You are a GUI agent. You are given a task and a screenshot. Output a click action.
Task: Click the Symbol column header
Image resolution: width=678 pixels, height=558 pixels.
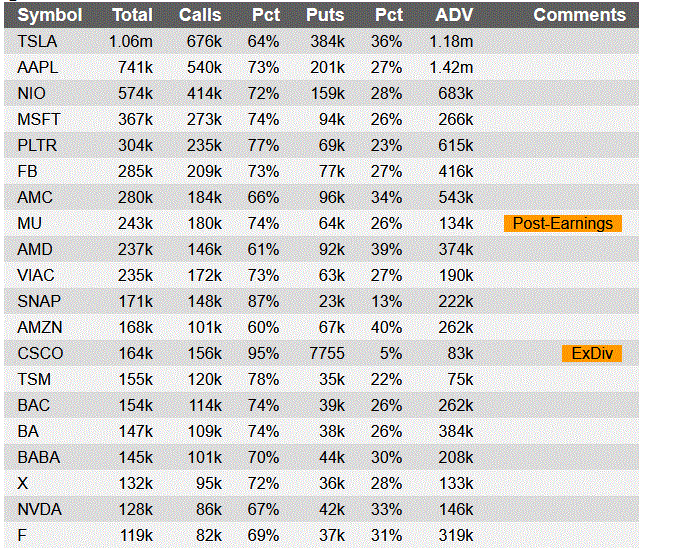point(49,15)
